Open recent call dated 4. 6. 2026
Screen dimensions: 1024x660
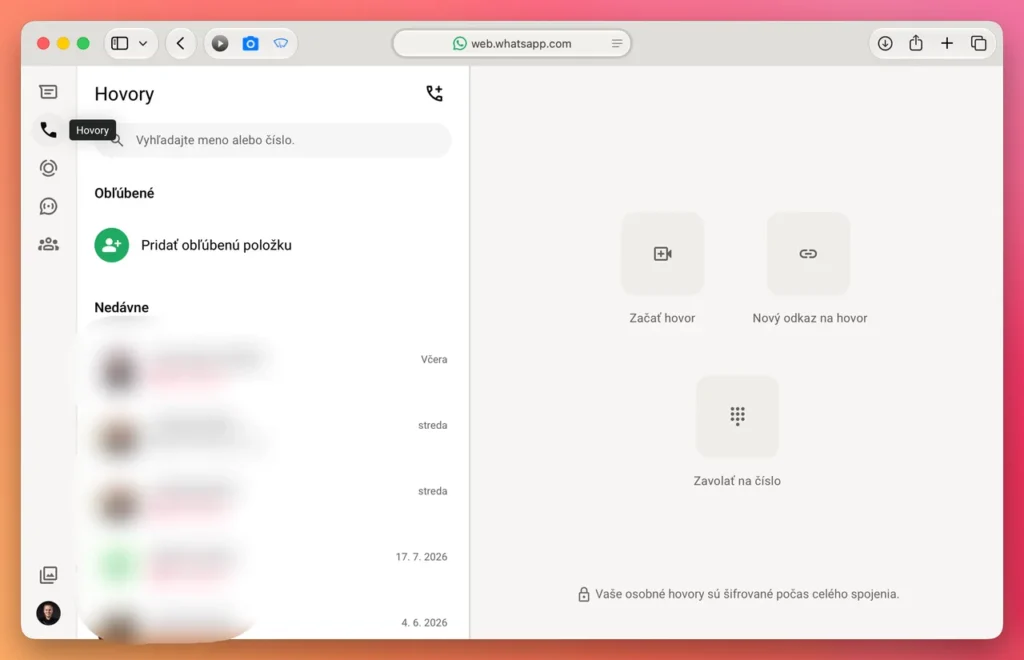[x=273, y=623]
